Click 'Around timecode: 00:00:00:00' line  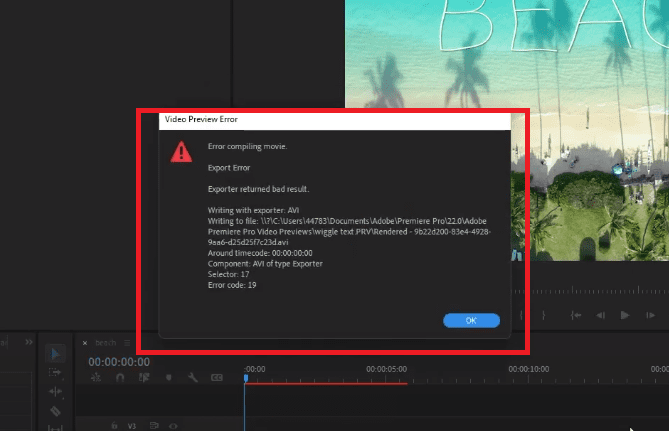click(260, 253)
